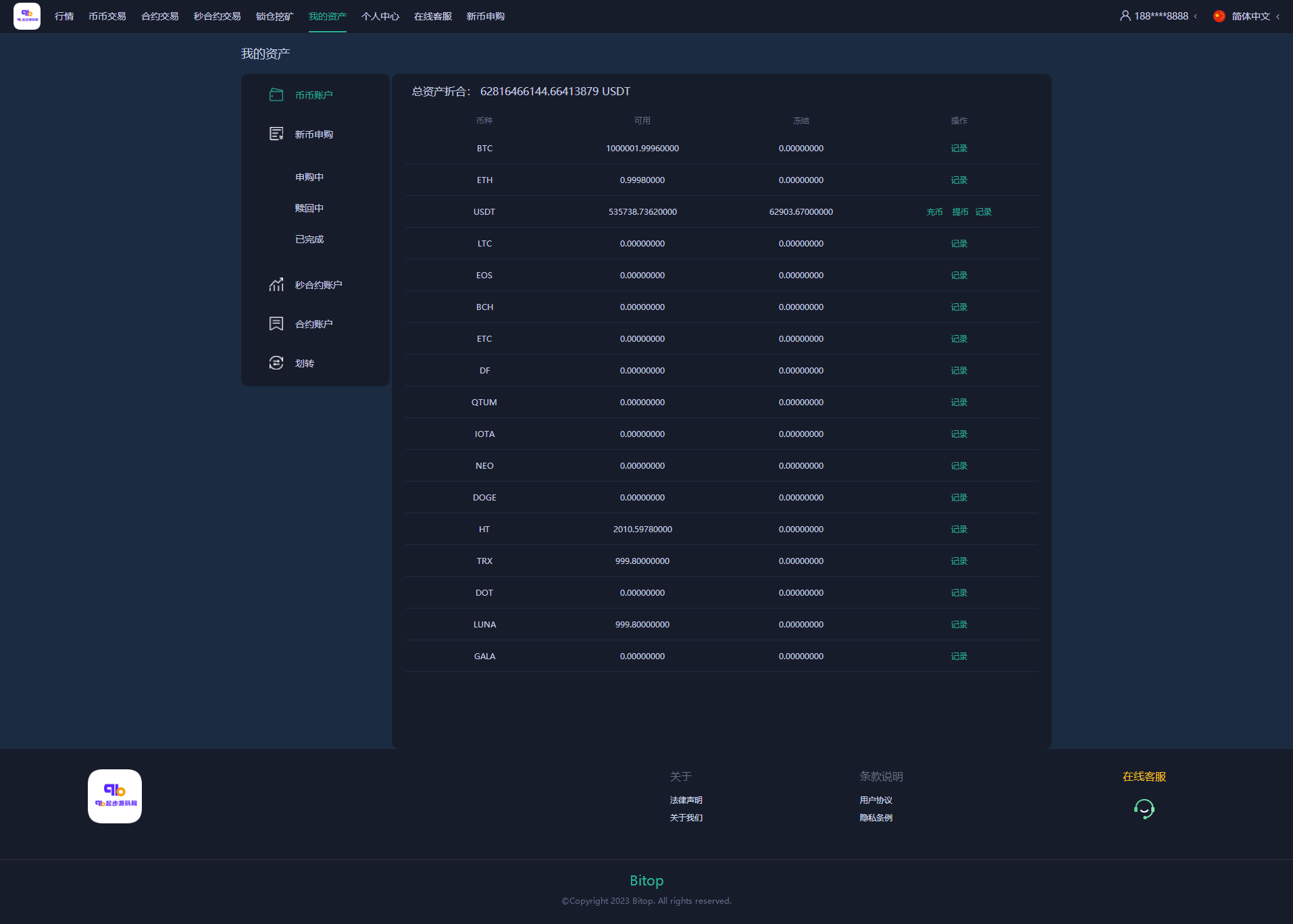Click the ETH available balance 0.99980000
Image resolution: width=1293 pixels, height=924 pixels.
pyautogui.click(x=642, y=180)
